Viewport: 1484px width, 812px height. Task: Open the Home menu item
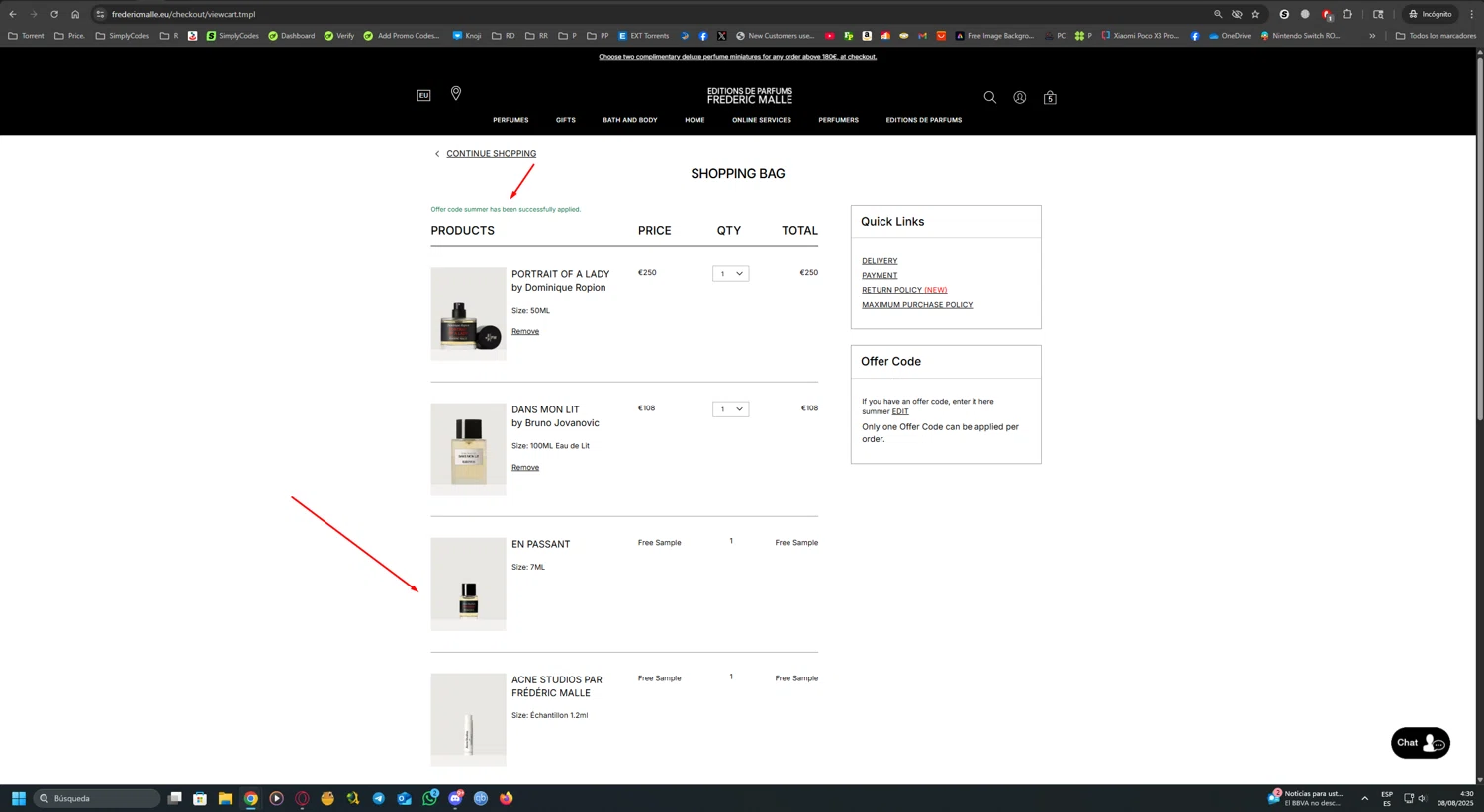pos(695,120)
